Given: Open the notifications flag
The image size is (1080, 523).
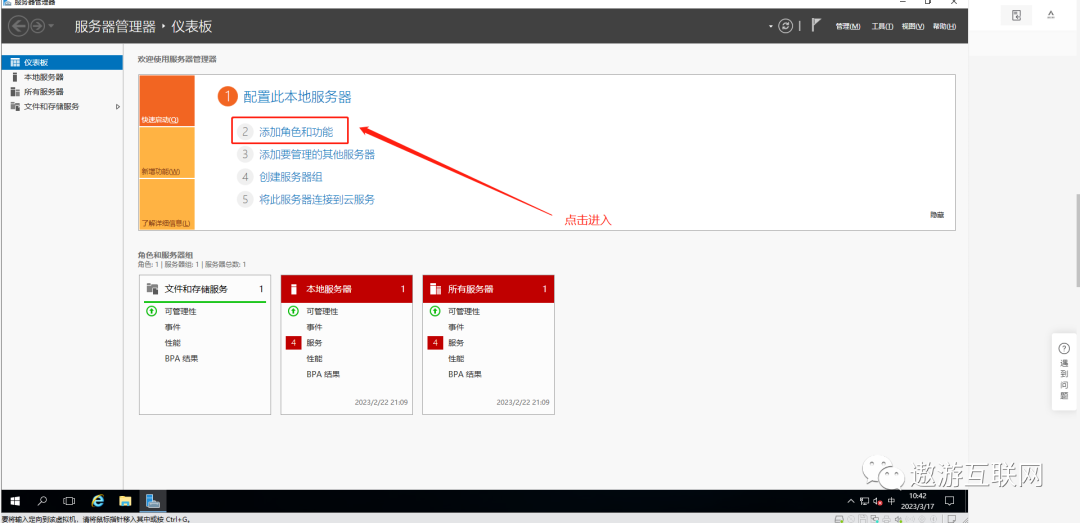Looking at the screenshot, I should (816, 25).
